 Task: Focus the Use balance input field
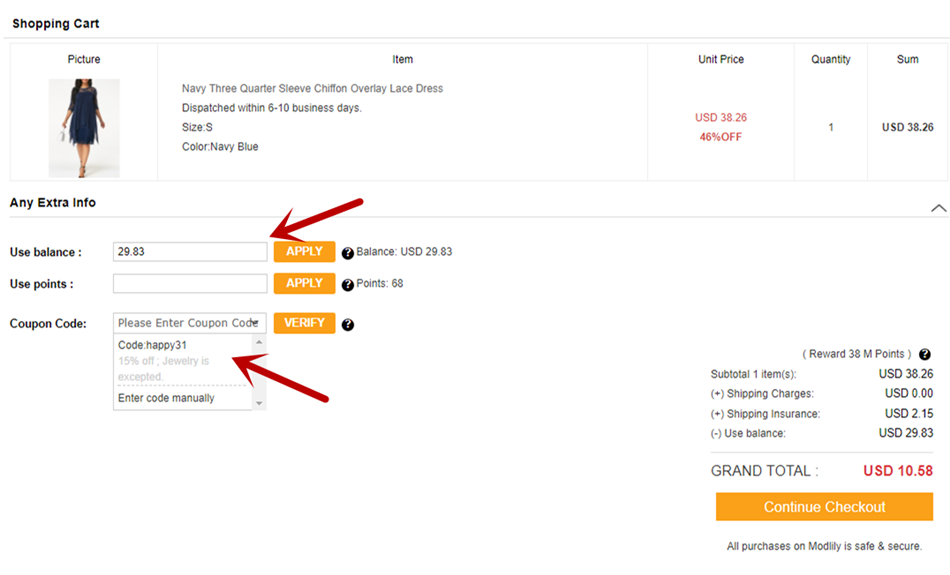pyautogui.click(x=190, y=252)
